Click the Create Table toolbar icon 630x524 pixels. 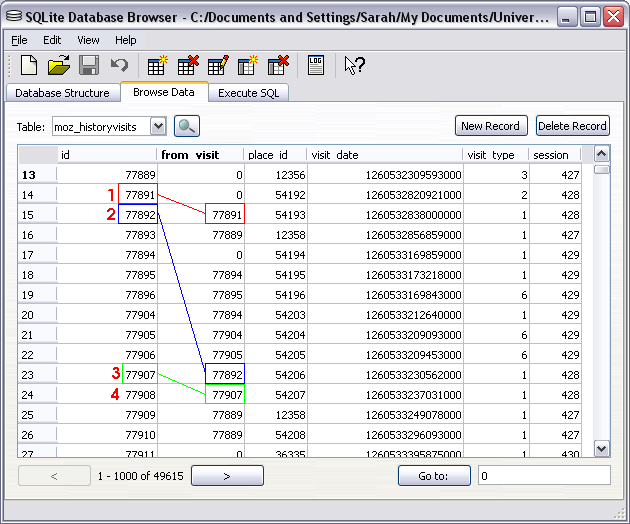(x=157, y=66)
